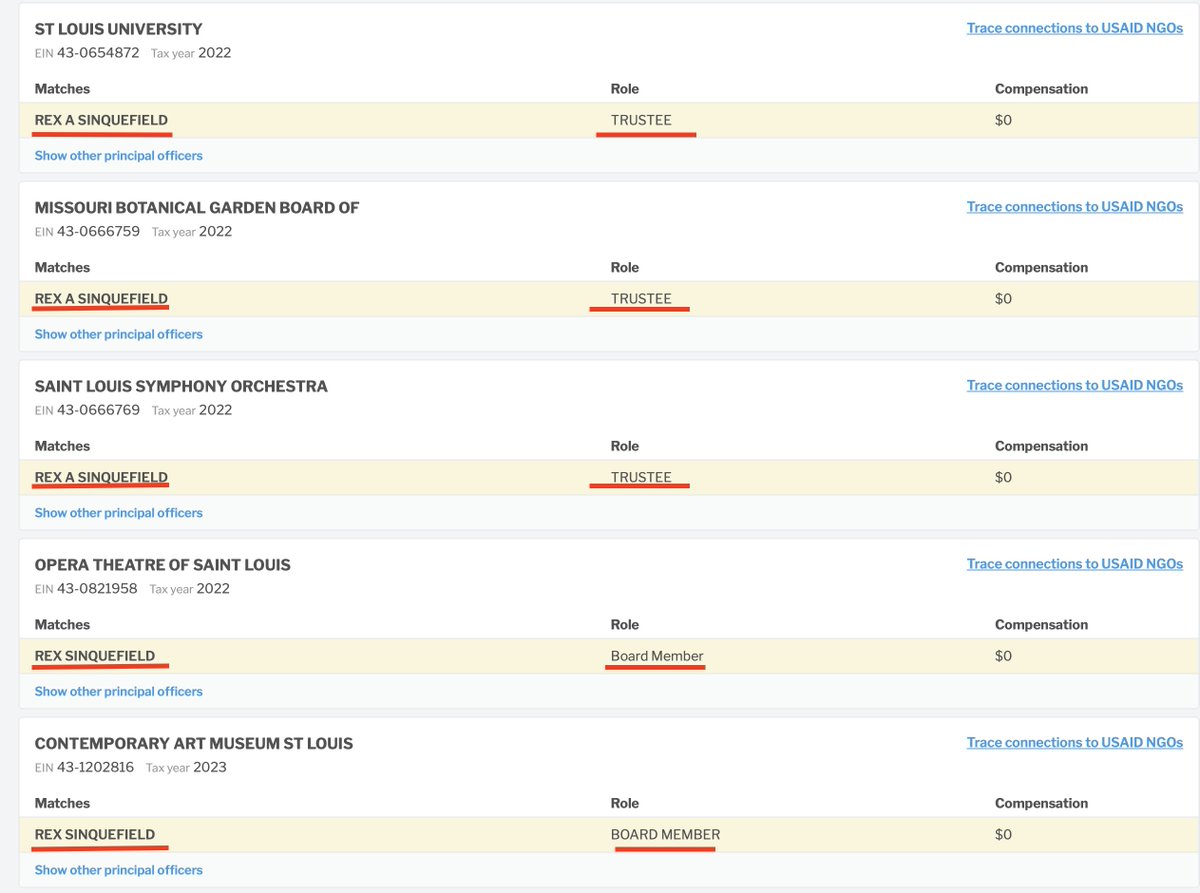Click REX A SINQUEFIELD under Missouri Botanical Garden
The height and width of the screenshot is (893, 1200).
pos(101,299)
